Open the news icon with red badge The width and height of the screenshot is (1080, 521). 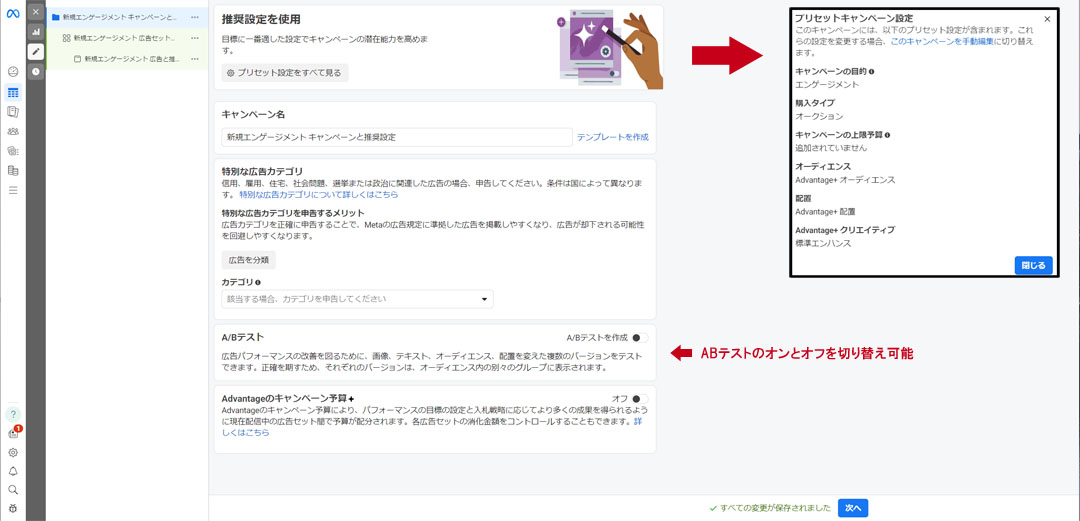13,433
